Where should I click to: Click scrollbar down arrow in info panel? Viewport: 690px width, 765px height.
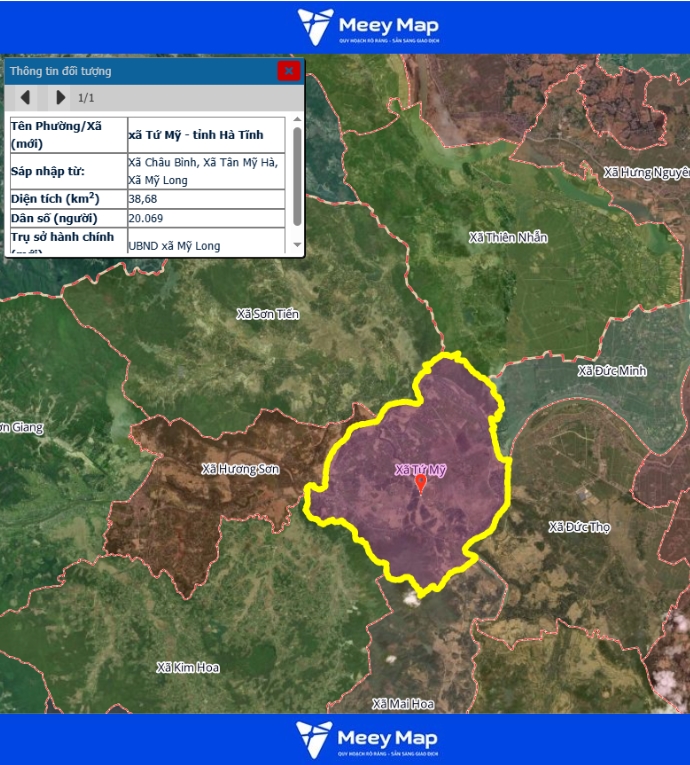click(297, 246)
